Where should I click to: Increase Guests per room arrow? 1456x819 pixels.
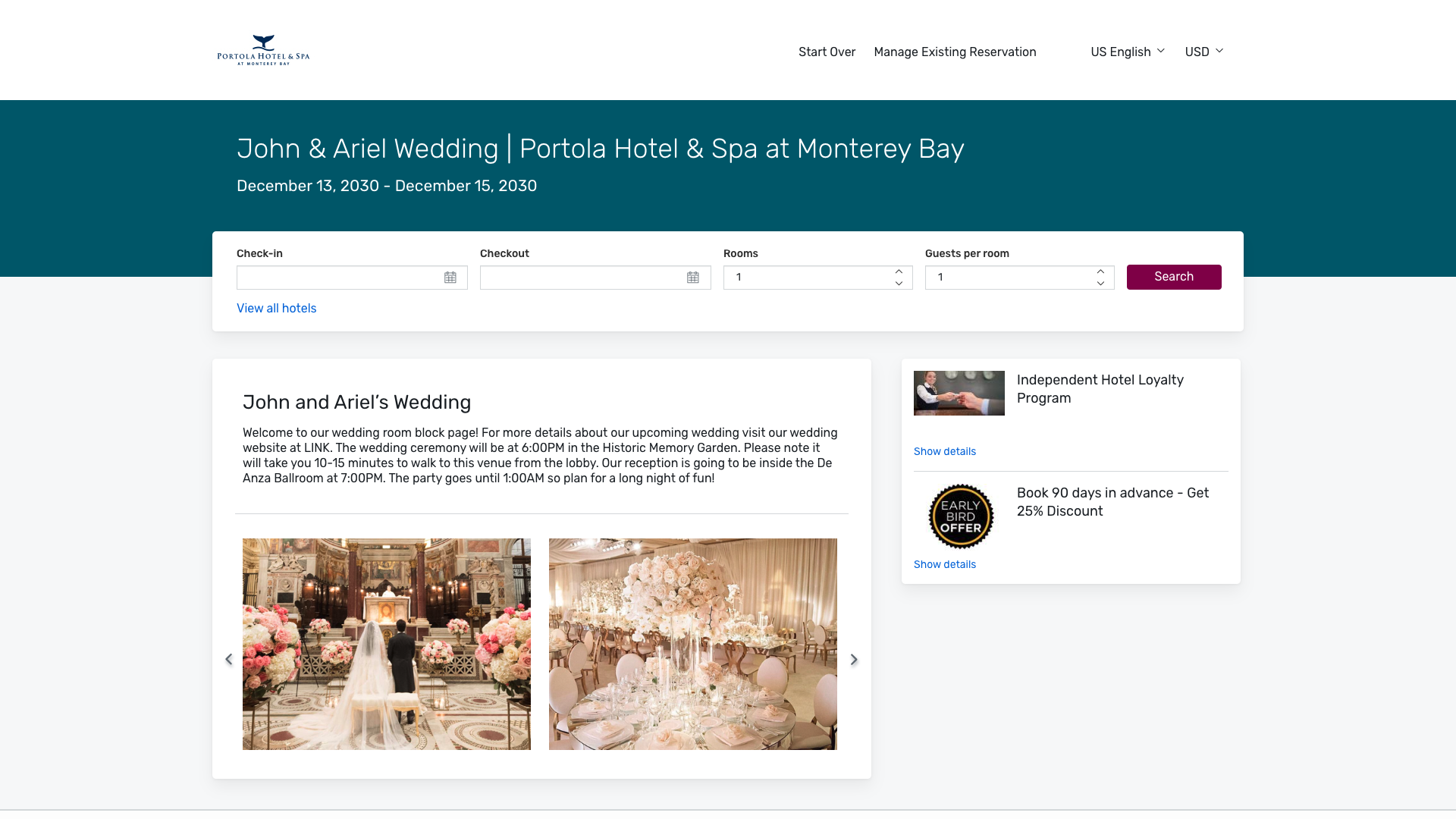(1100, 271)
